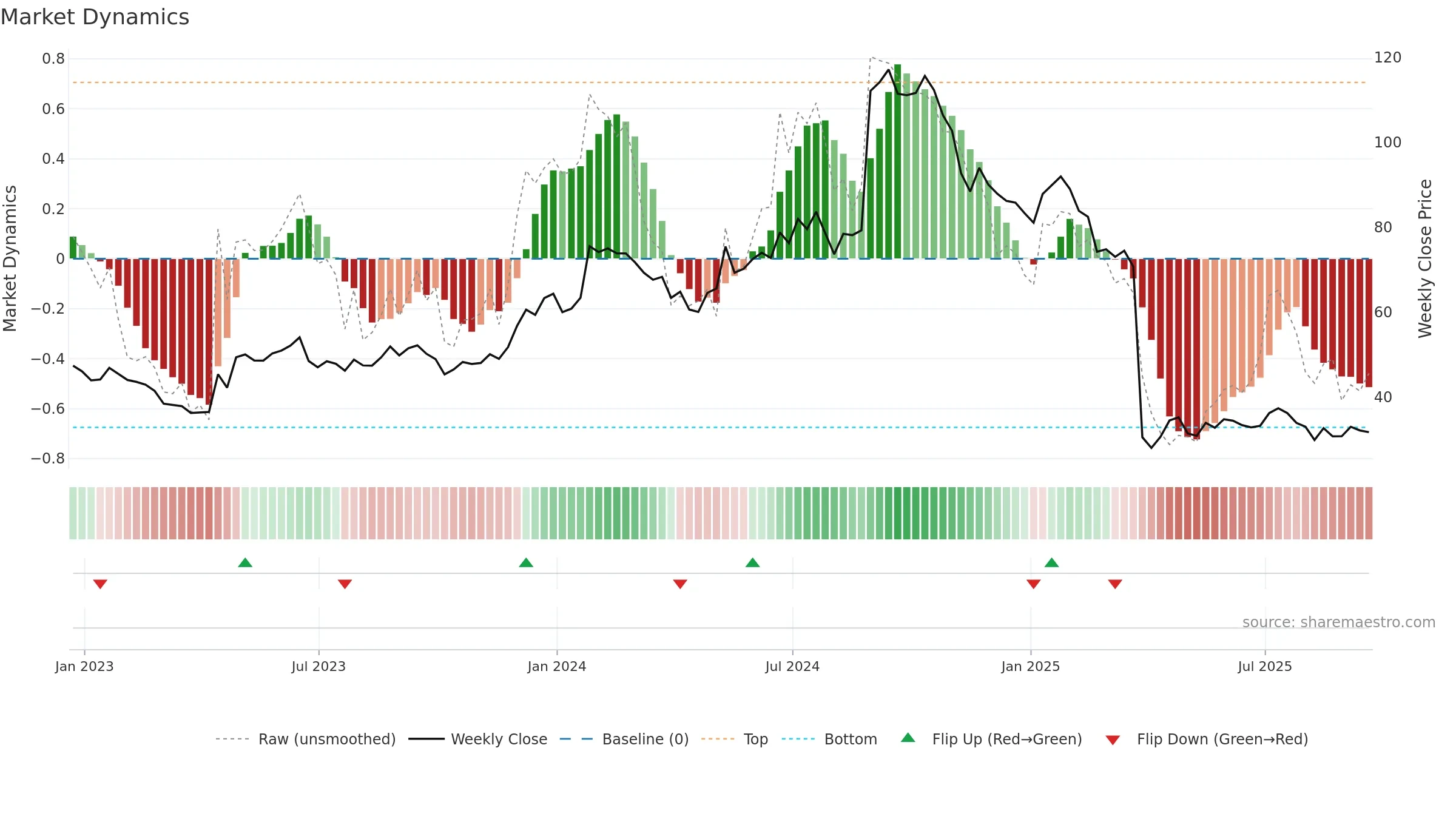
Task: Click the green Flip Up legend triangle icon
Action: coord(908,738)
